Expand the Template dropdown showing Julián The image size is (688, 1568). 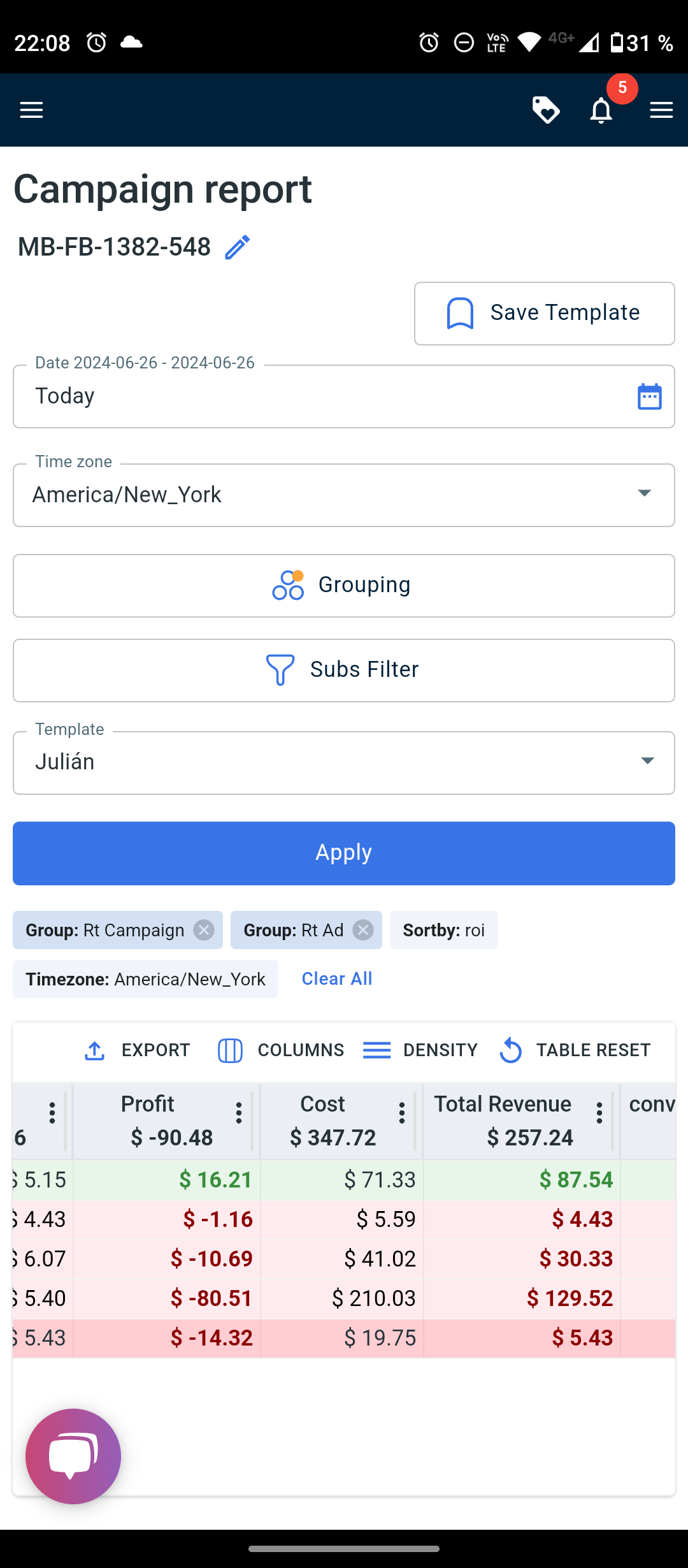[647, 762]
